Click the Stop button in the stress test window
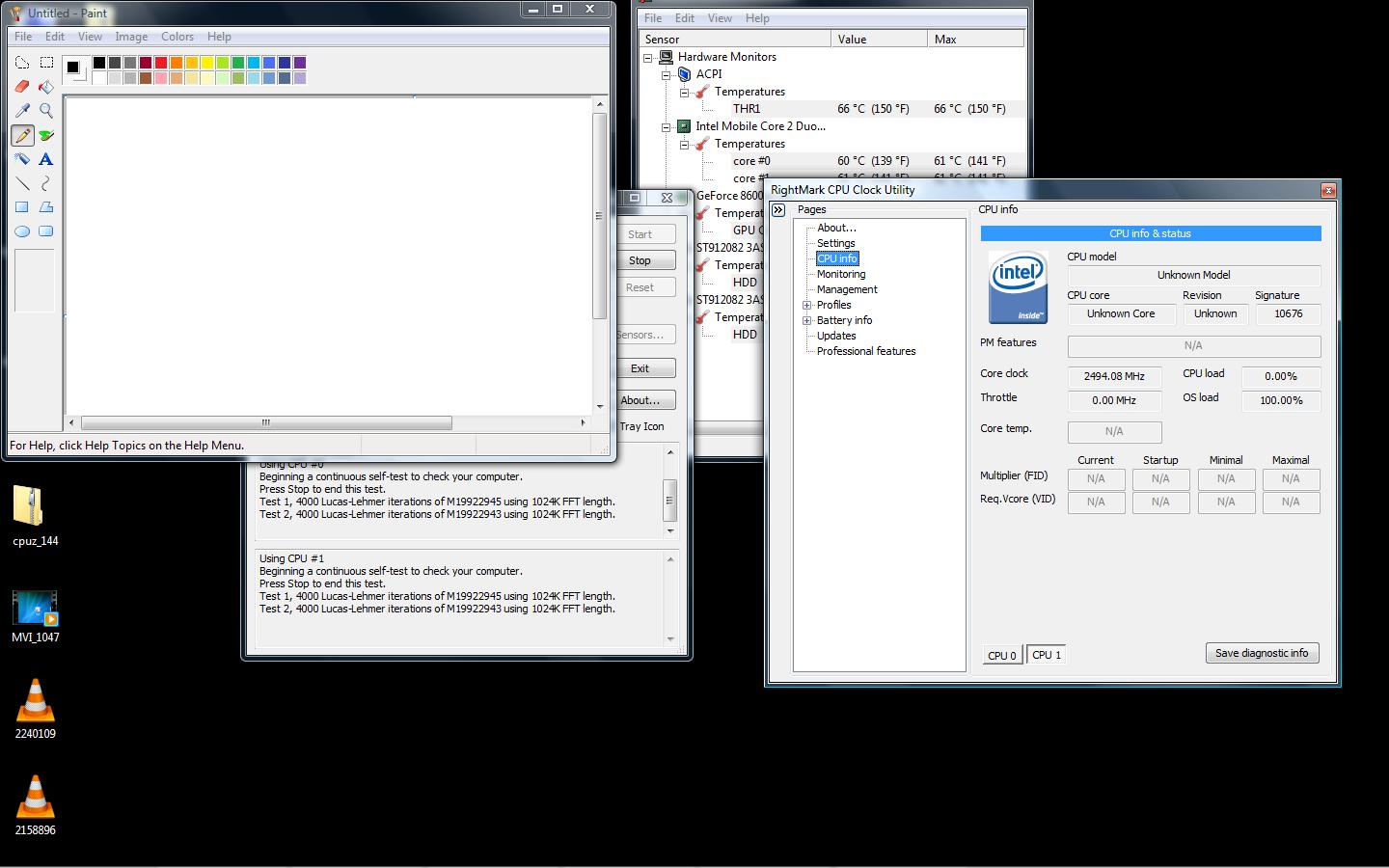 pyautogui.click(x=640, y=260)
